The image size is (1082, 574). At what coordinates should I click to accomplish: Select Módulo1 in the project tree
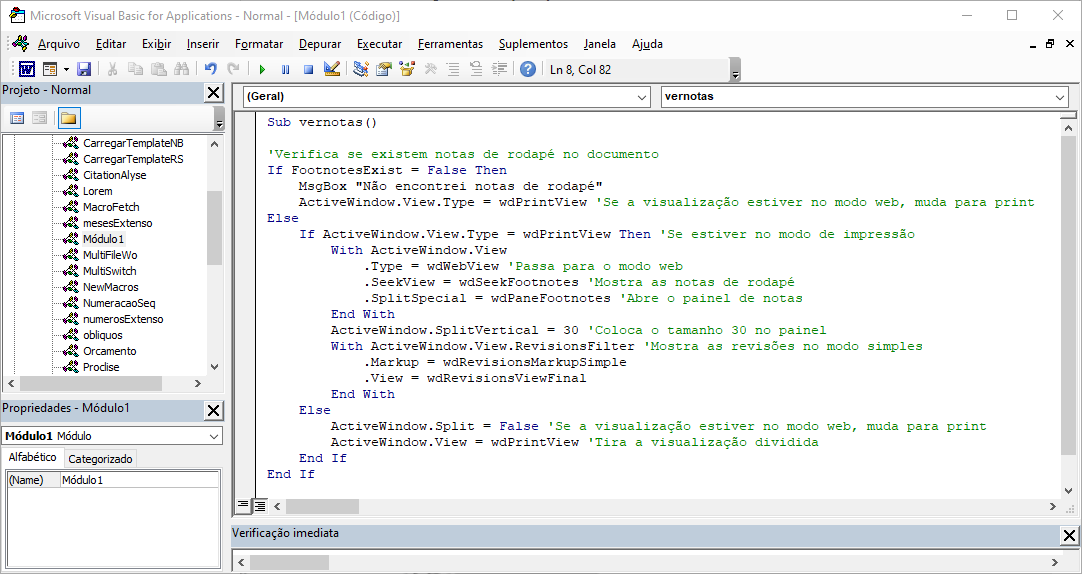click(x=104, y=239)
